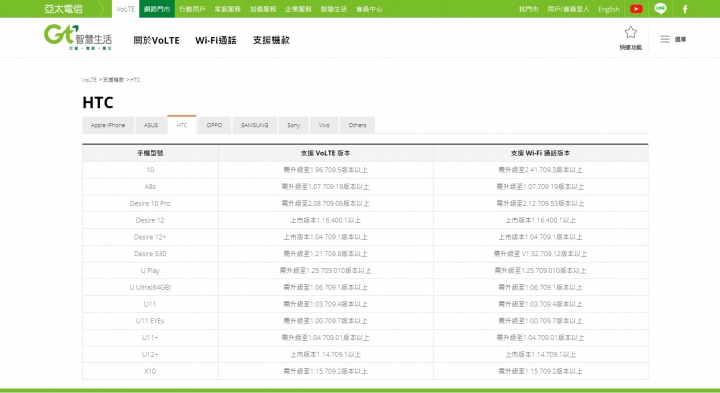720x393 pixels.
Task: Open the 關於VoLTE section
Action: coord(156,40)
